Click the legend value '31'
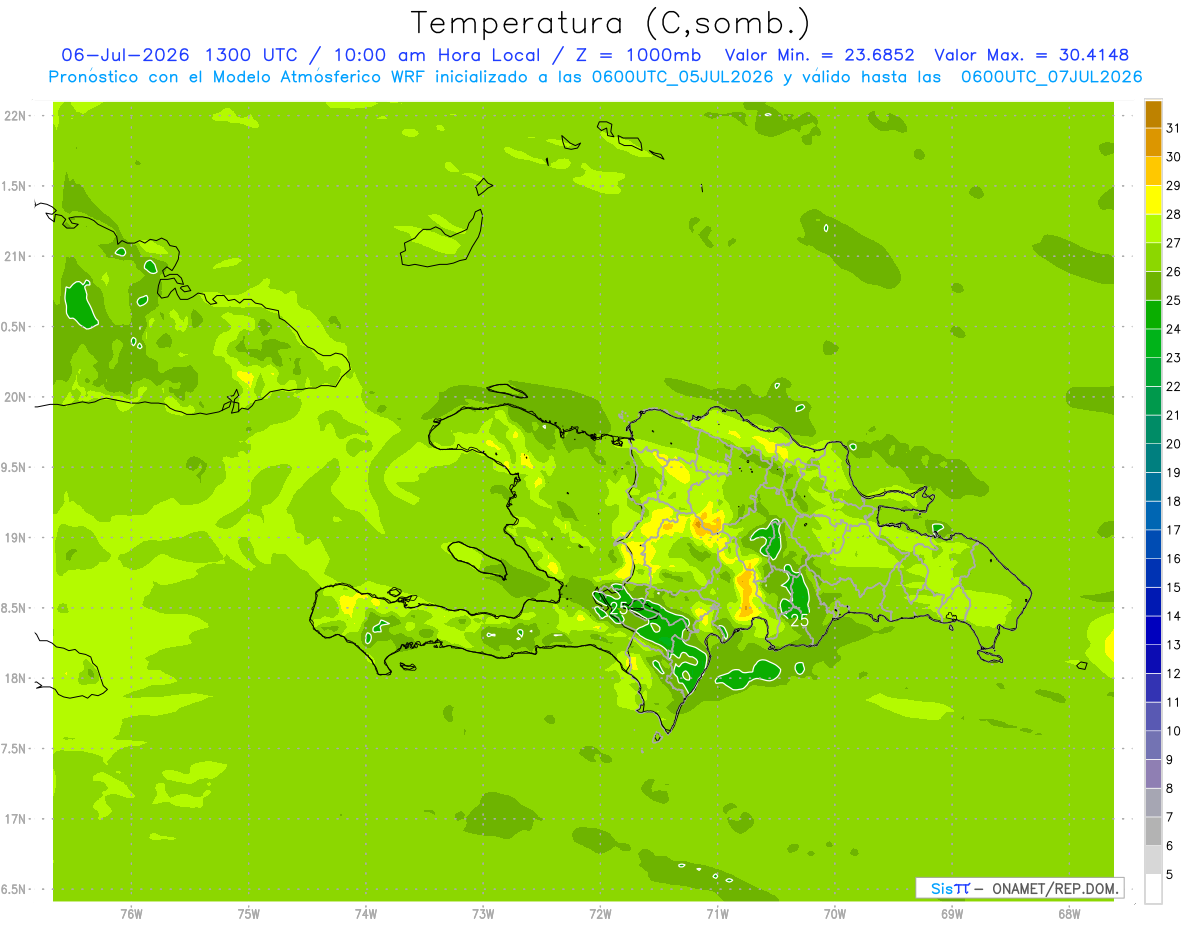The width and height of the screenshot is (1200, 927). pyautogui.click(x=1174, y=128)
